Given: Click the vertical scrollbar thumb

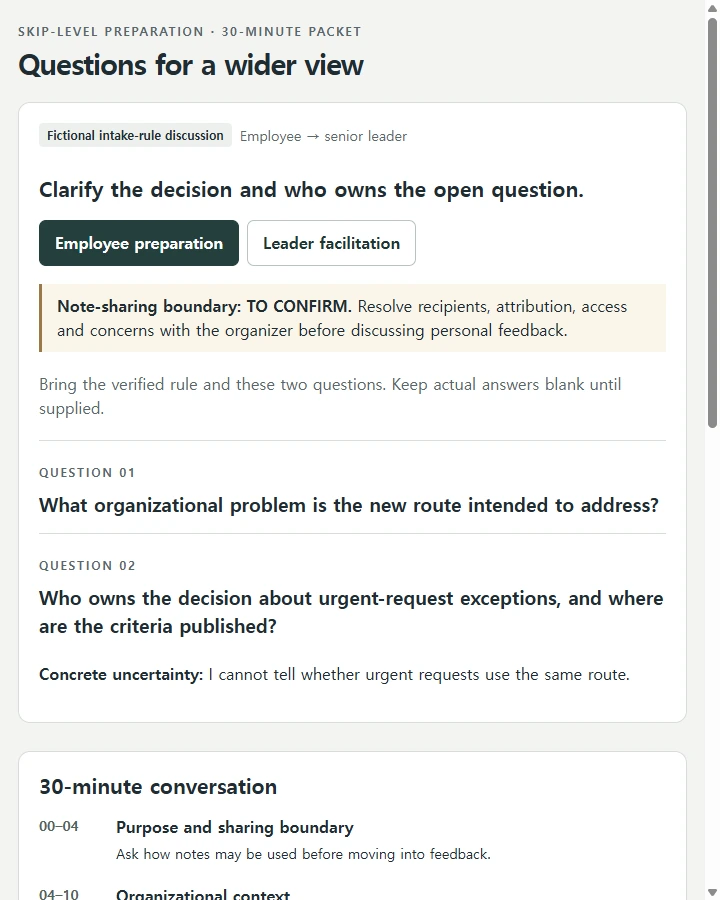Looking at the screenshot, I should coord(713,223).
